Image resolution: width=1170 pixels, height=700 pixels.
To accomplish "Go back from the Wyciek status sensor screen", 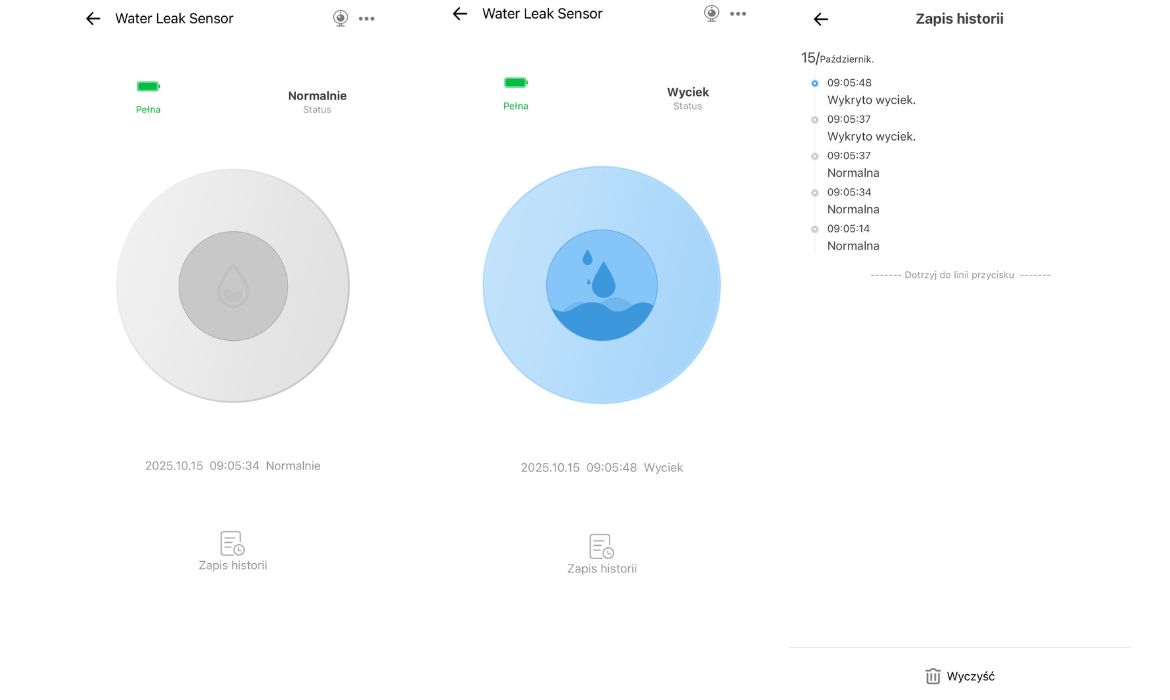I will [x=460, y=14].
